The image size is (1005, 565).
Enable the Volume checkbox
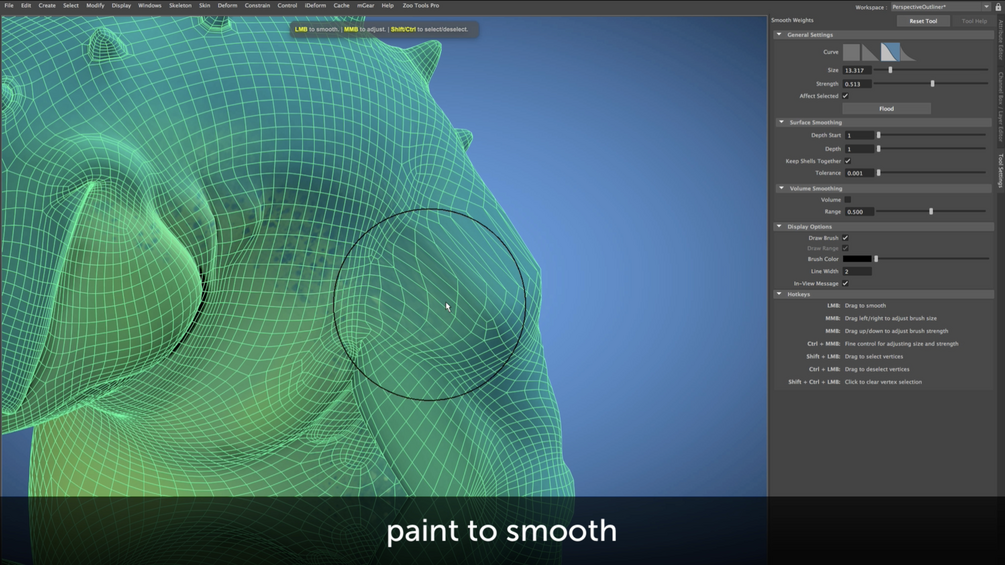pos(847,200)
